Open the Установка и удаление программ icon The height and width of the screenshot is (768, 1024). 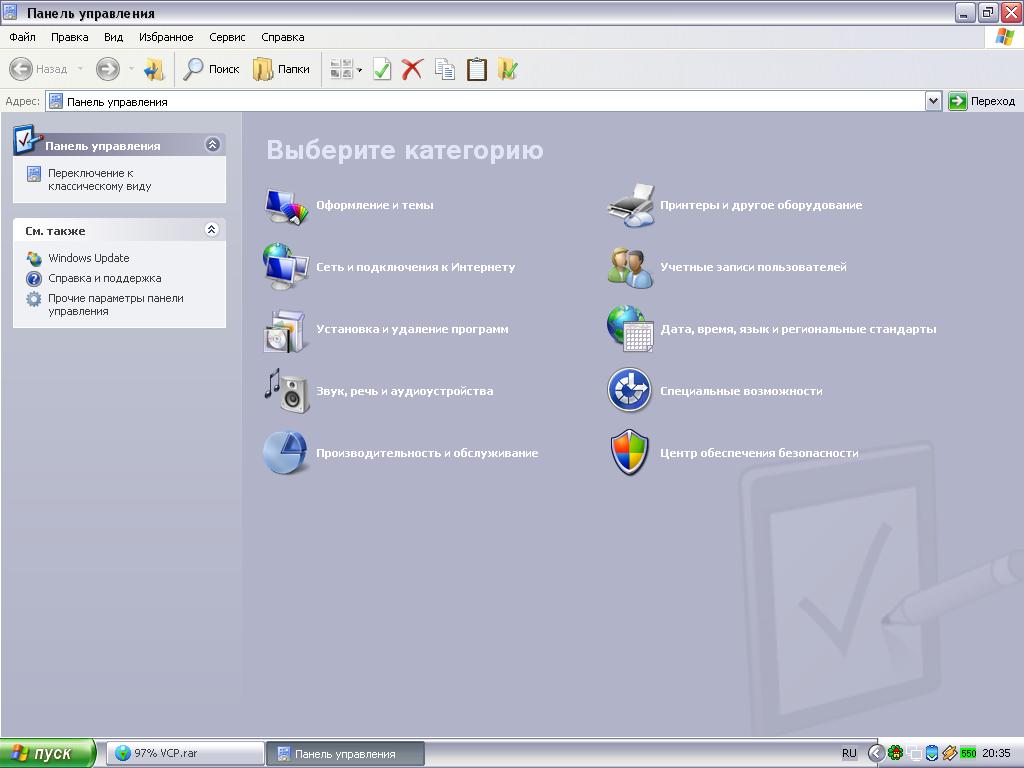285,330
